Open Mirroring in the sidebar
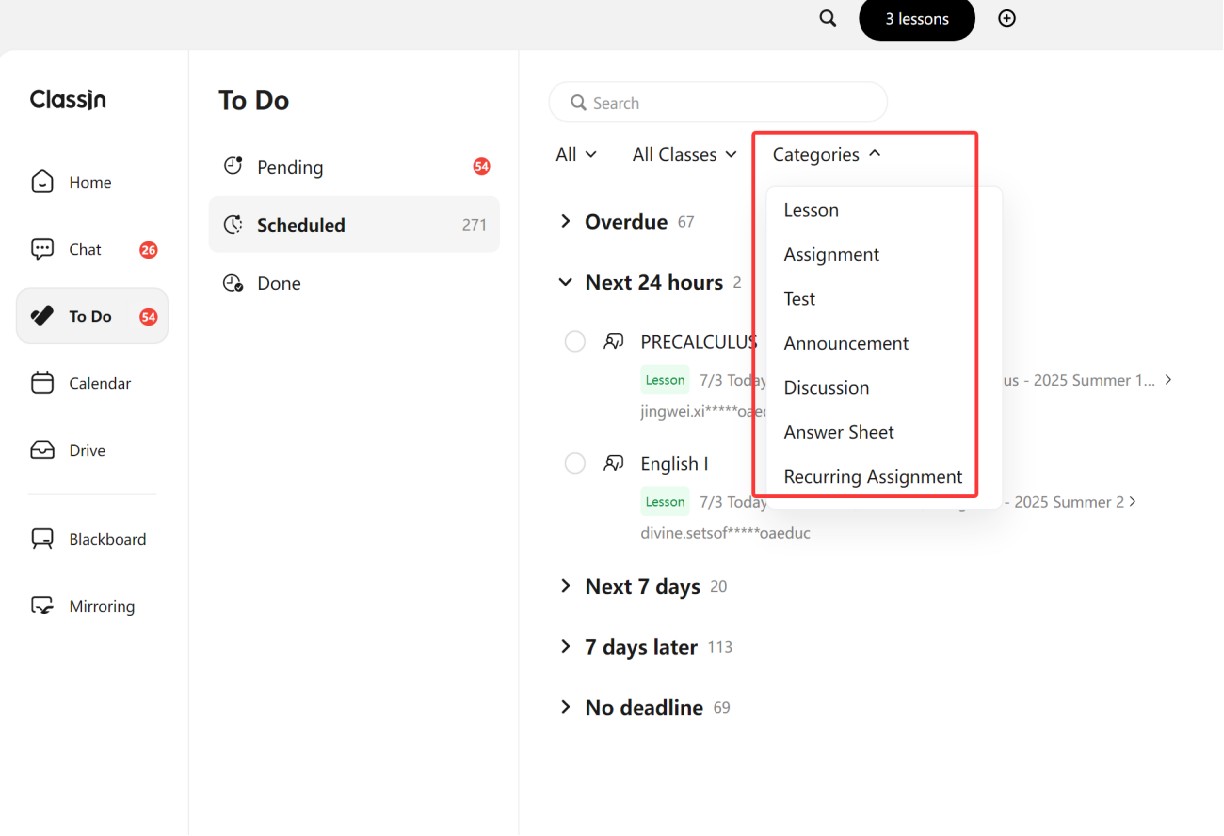 point(101,606)
